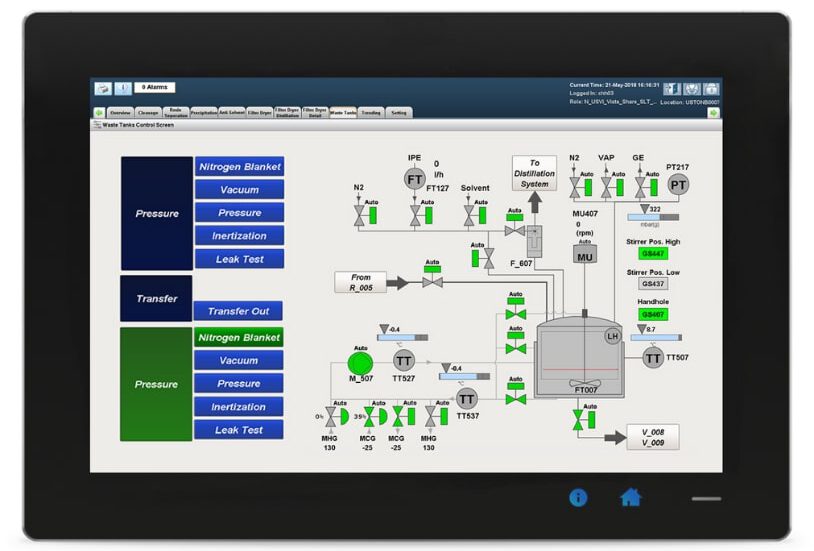Switch to the Setting tab

(399, 113)
